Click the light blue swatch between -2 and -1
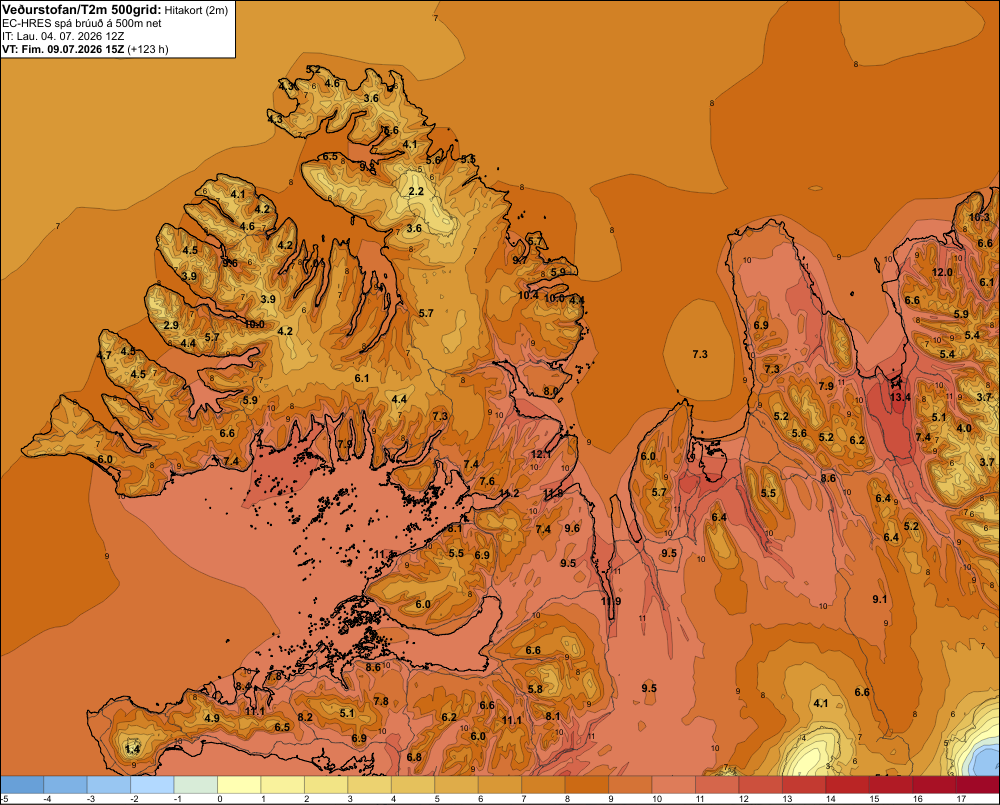Image resolution: width=1000 pixels, height=805 pixels. [x=152, y=785]
